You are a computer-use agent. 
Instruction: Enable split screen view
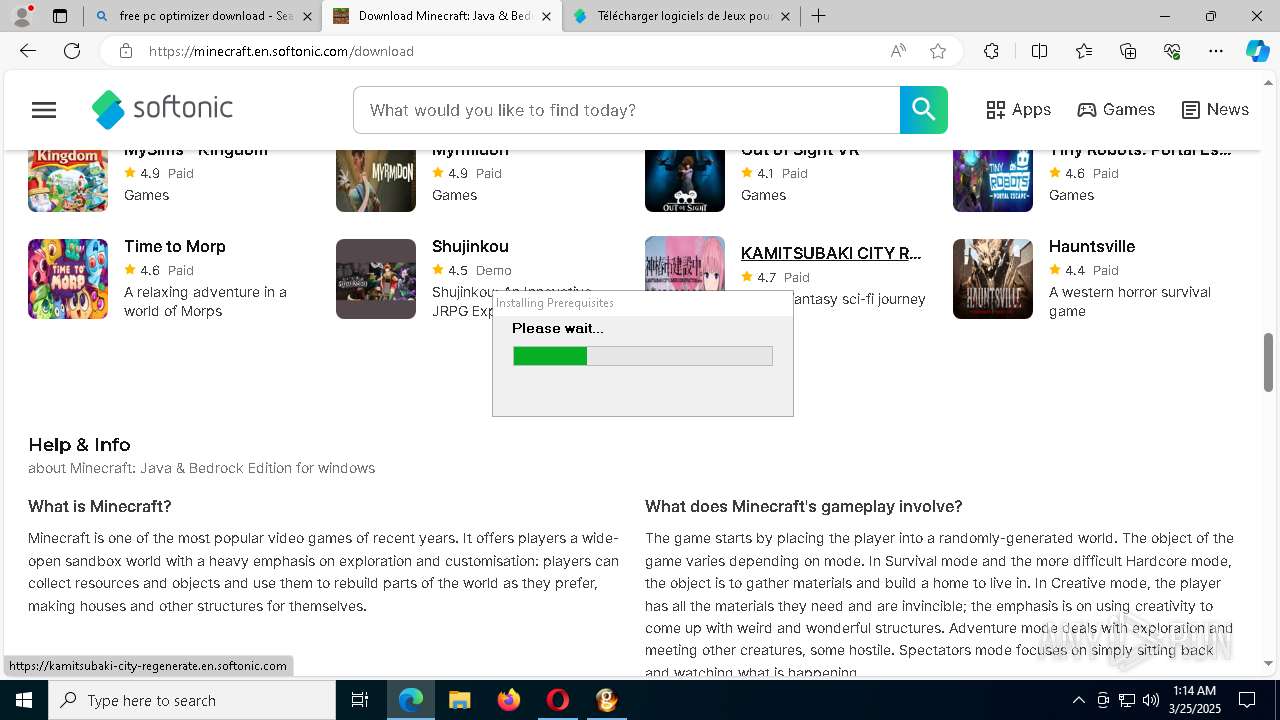(x=1039, y=51)
